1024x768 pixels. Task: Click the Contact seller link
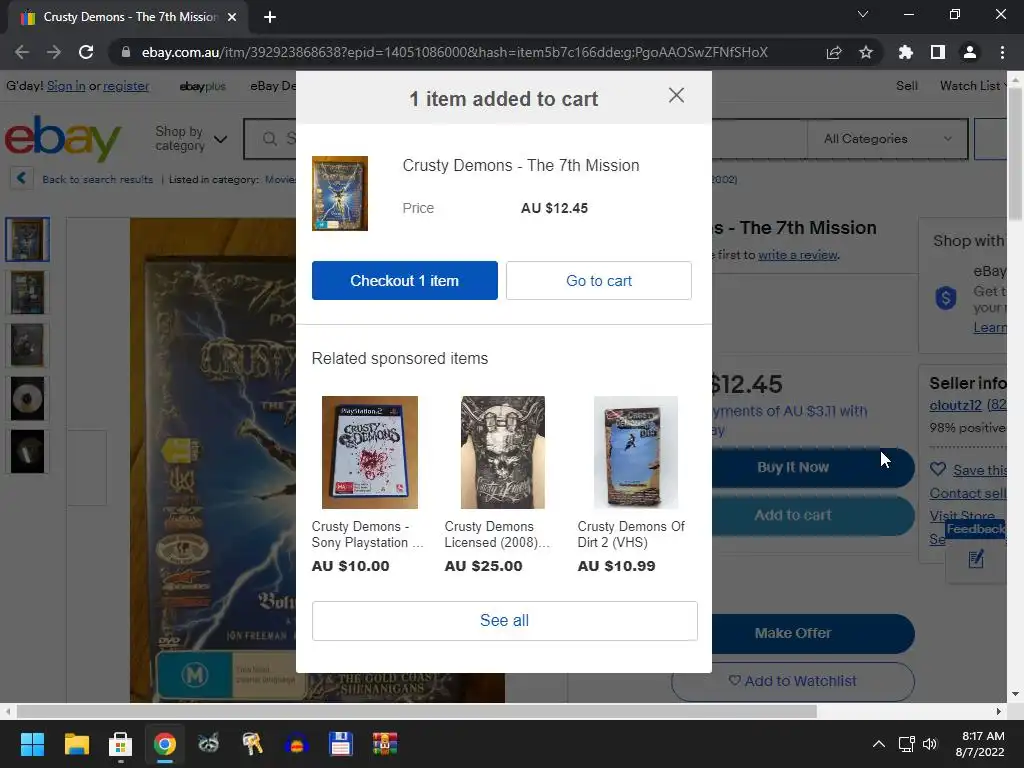click(968, 493)
